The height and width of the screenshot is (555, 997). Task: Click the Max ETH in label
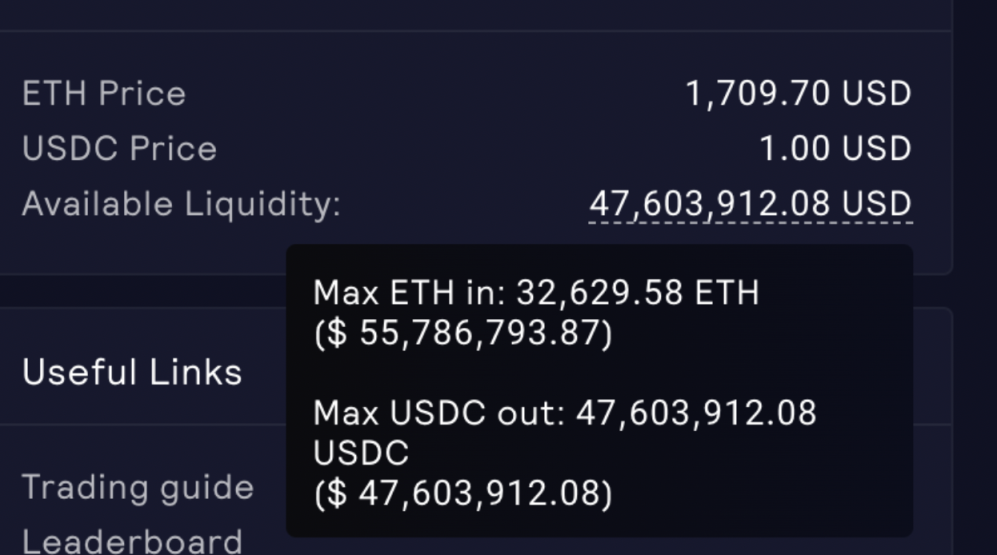click(x=410, y=293)
